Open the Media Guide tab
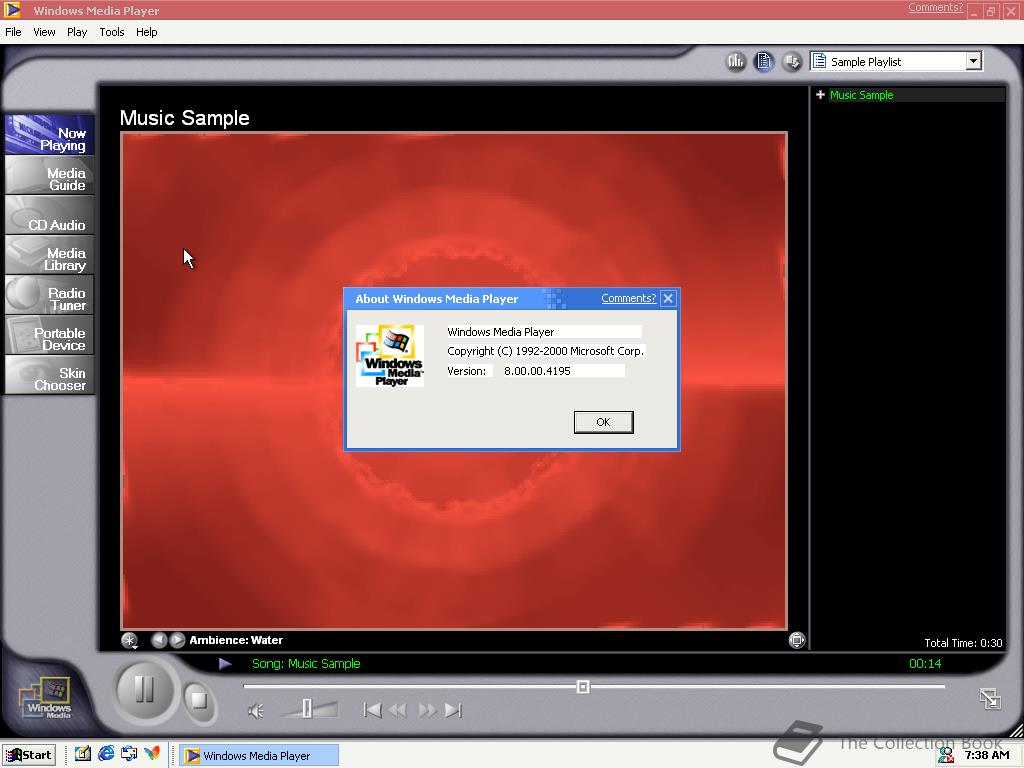The image size is (1024, 768). point(50,176)
